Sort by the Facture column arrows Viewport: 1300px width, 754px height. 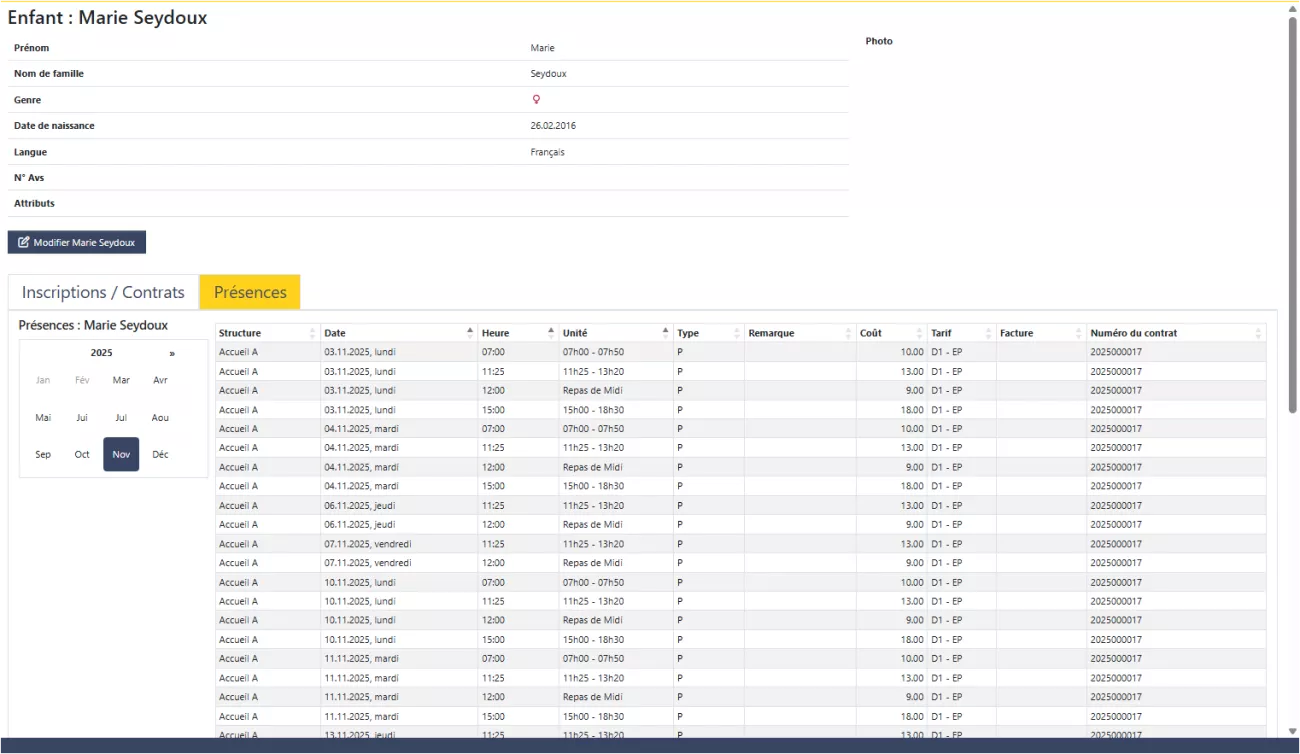tap(1078, 333)
